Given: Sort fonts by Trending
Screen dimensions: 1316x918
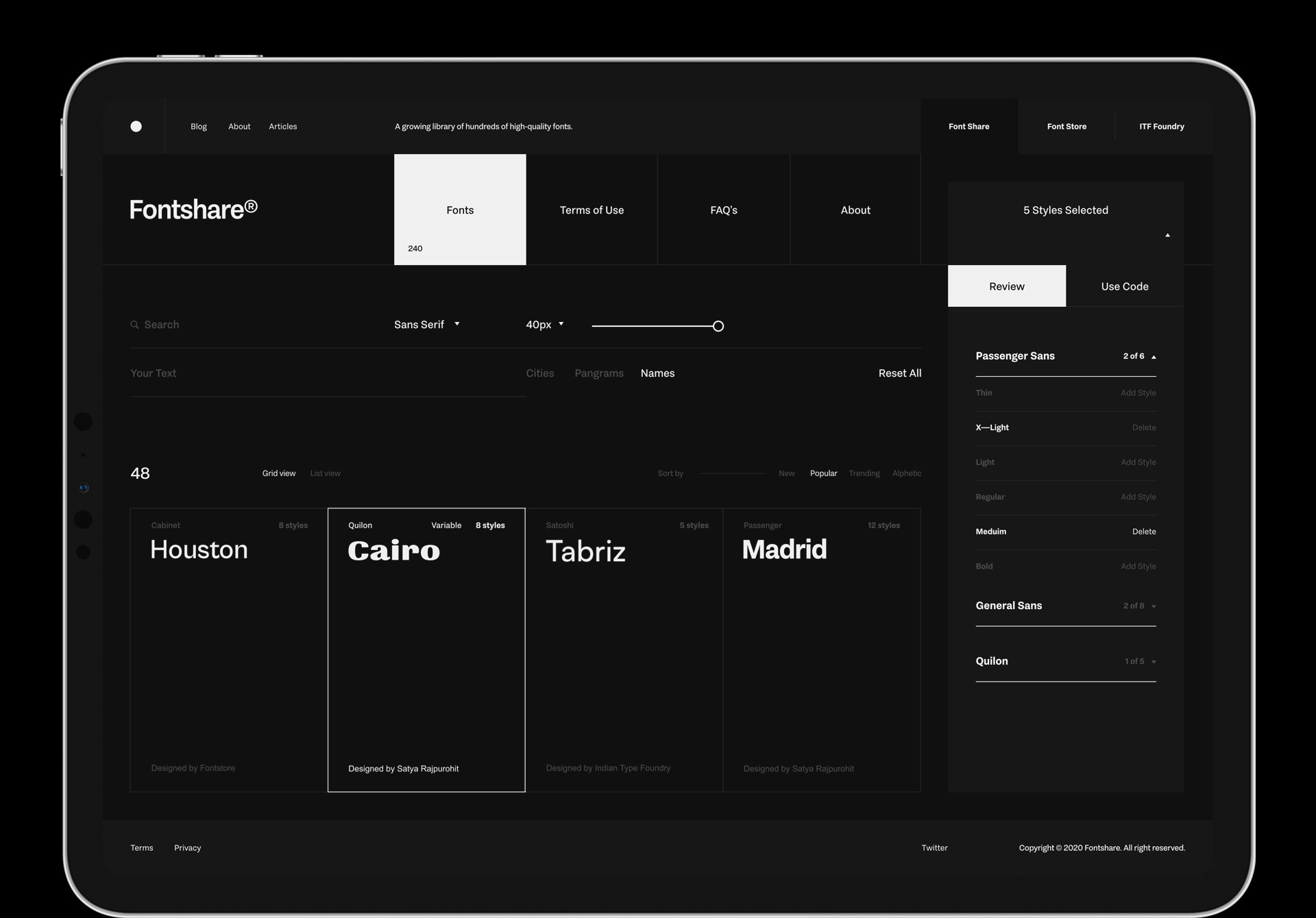Looking at the screenshot, I should [x=864, y=473].
